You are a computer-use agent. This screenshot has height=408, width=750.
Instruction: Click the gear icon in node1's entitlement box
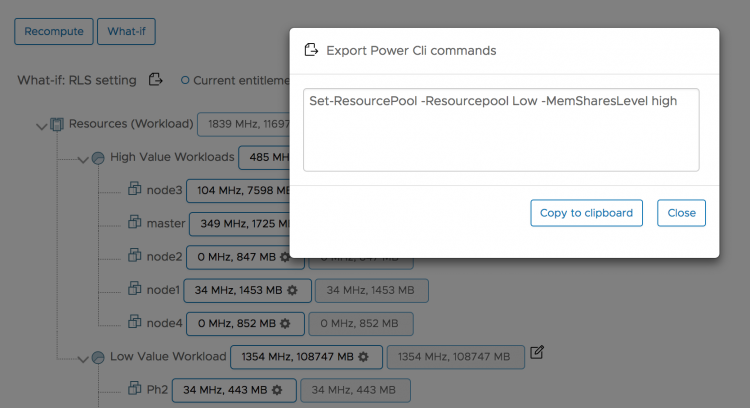pos(292,290)
